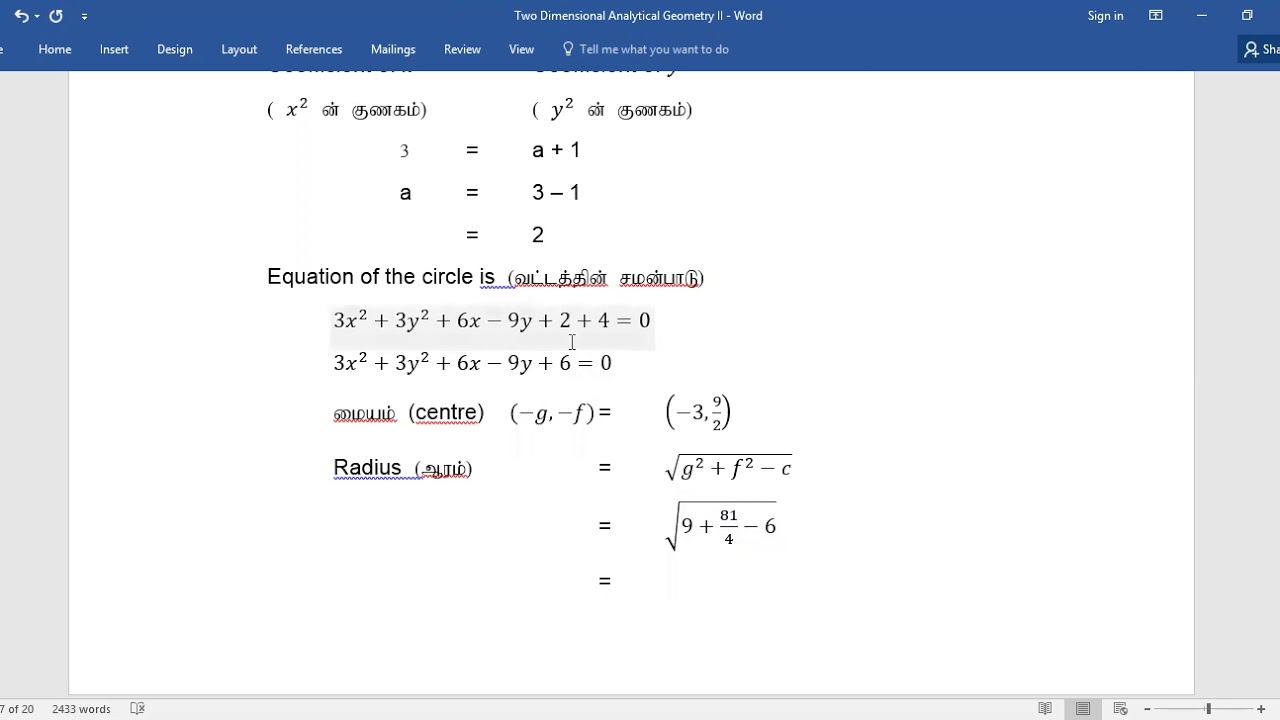Switch to the Design tab

175,49
